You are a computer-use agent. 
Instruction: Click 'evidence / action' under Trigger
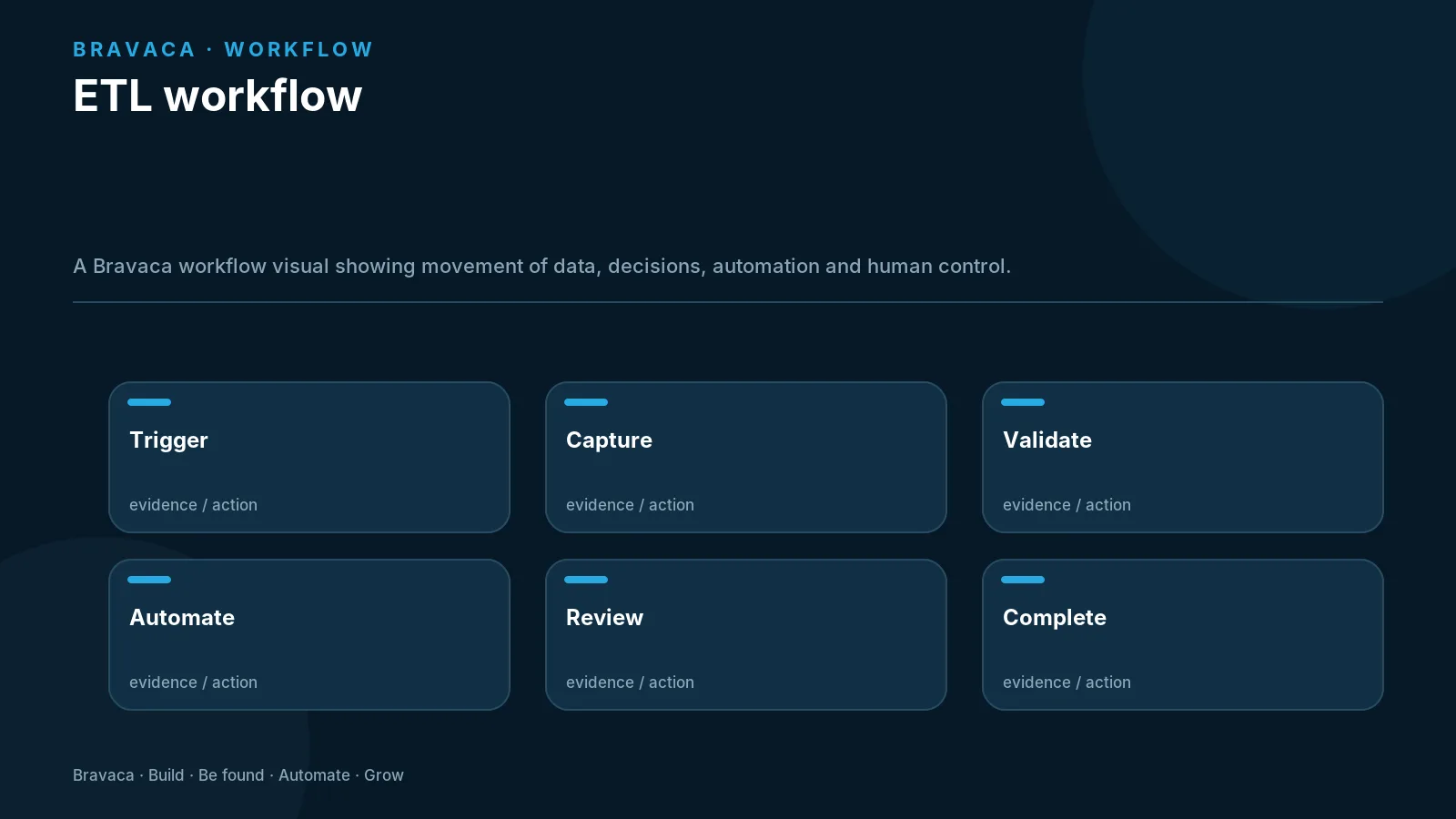193,505
